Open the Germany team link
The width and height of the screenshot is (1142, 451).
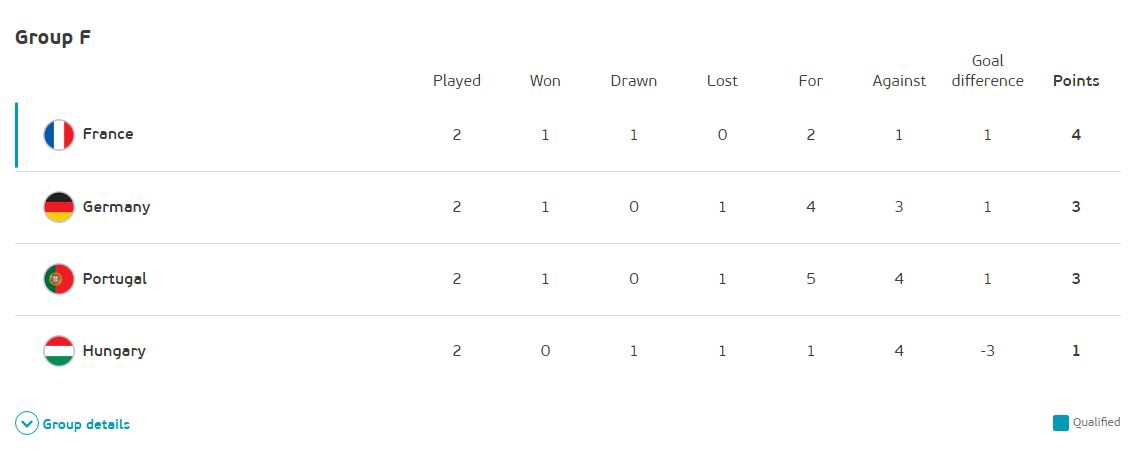(x=116, y=207)
